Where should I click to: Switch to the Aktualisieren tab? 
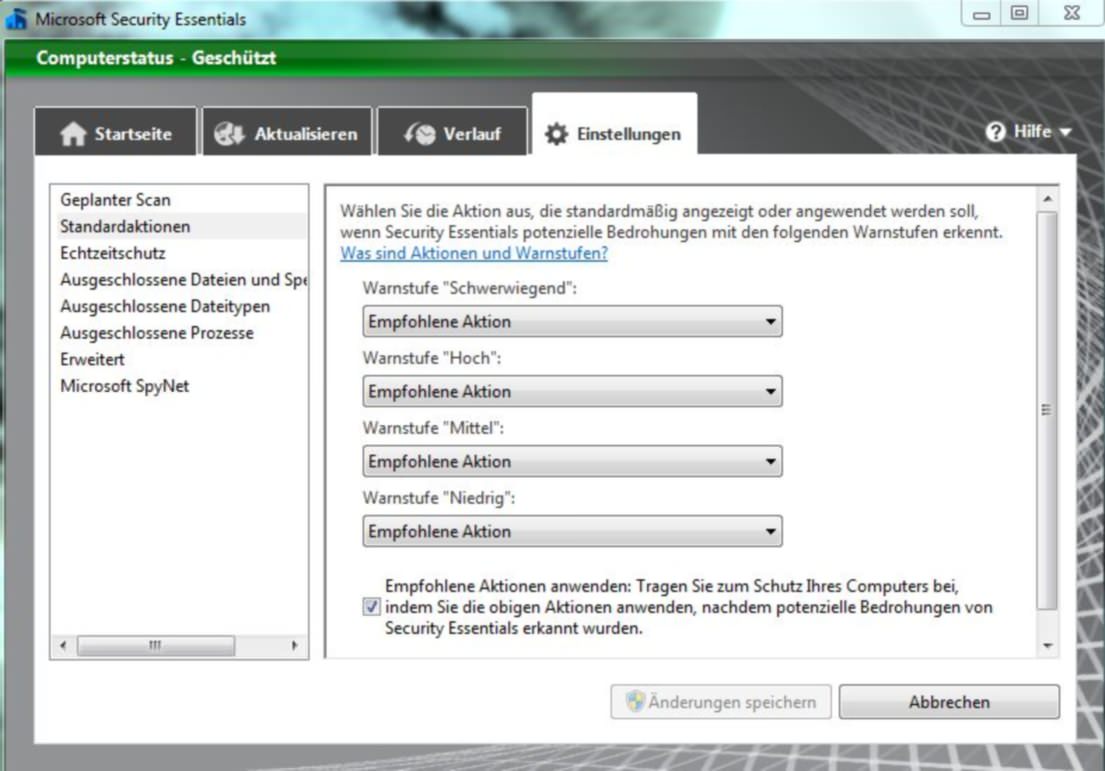click(287, 131)
